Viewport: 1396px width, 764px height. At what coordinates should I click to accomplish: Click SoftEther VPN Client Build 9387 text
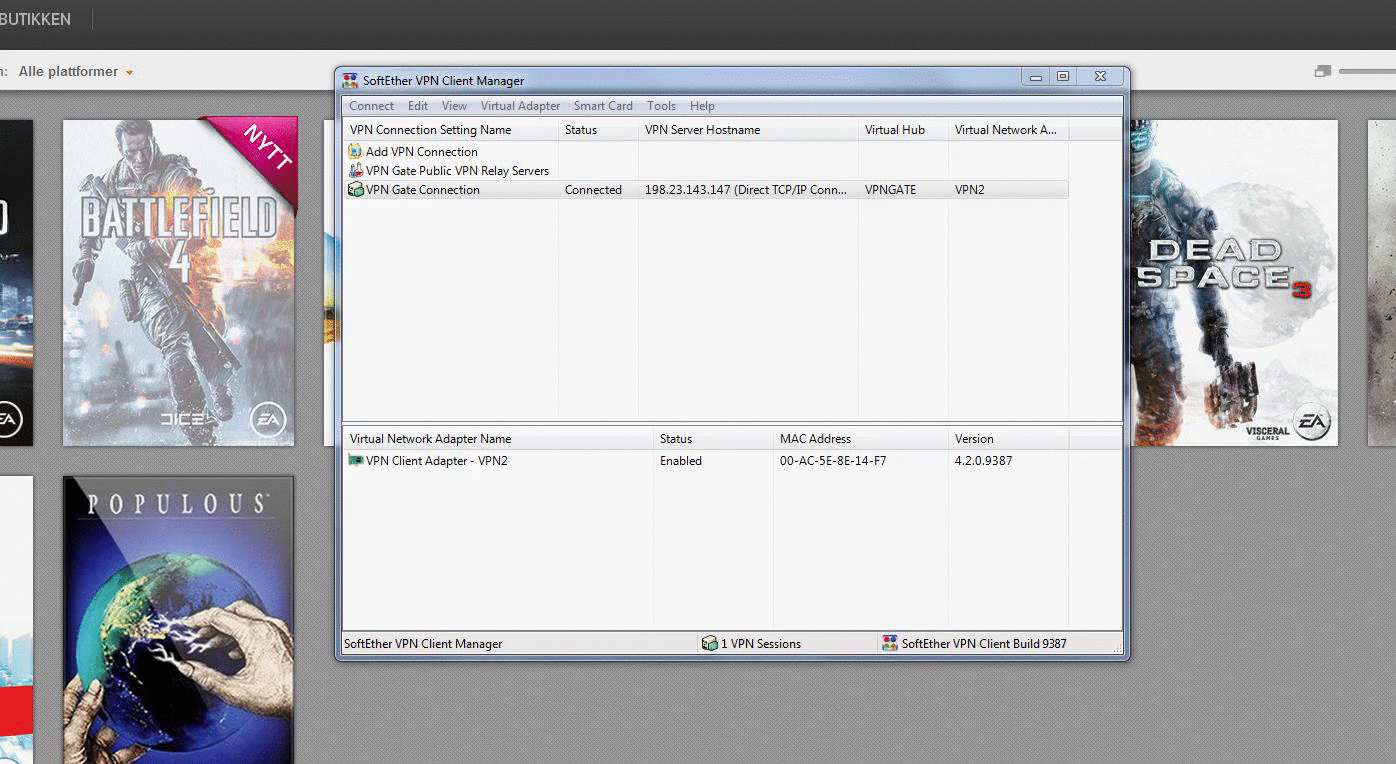coord(984,644)
